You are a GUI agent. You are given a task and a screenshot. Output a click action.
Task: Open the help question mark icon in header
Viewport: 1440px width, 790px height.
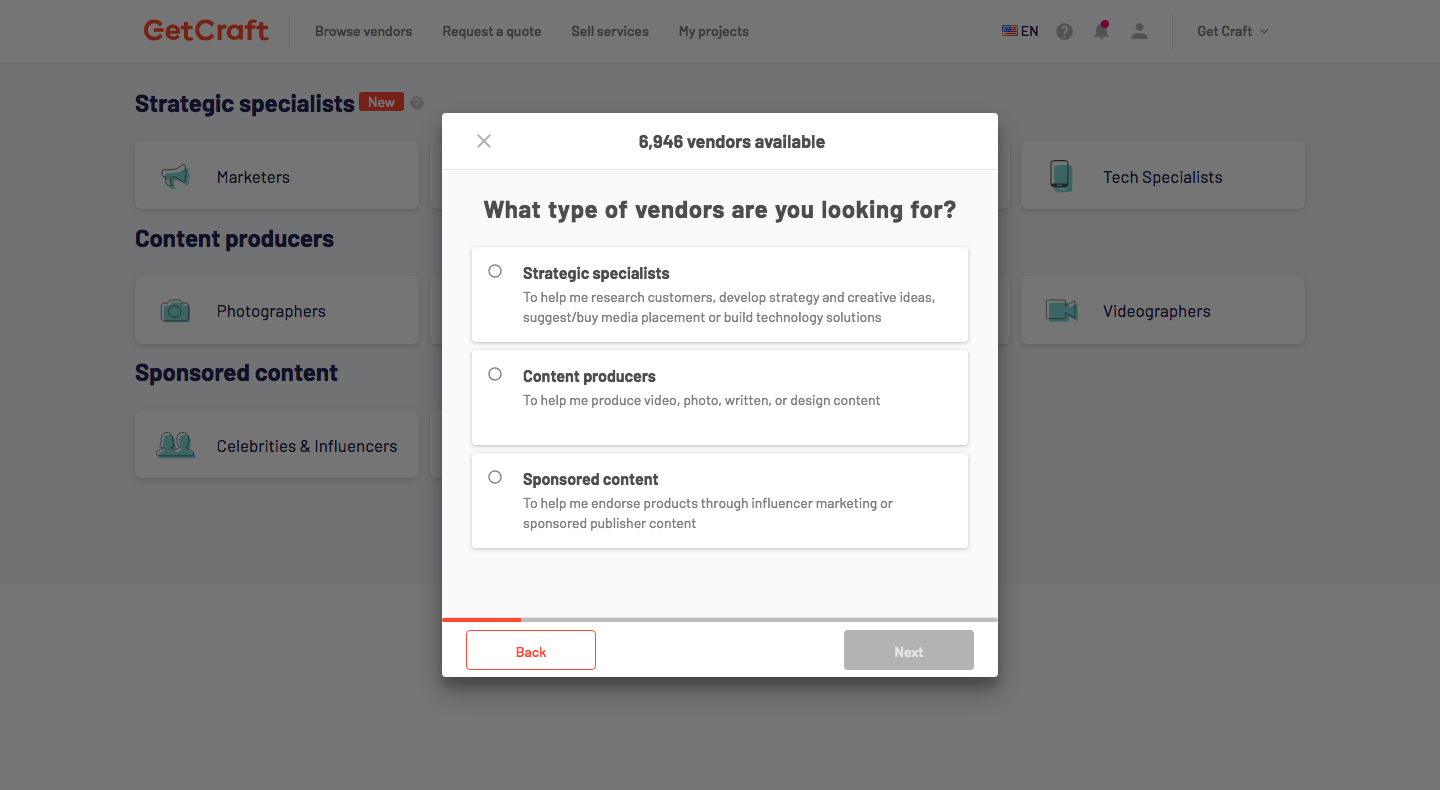click(1064, 31)
